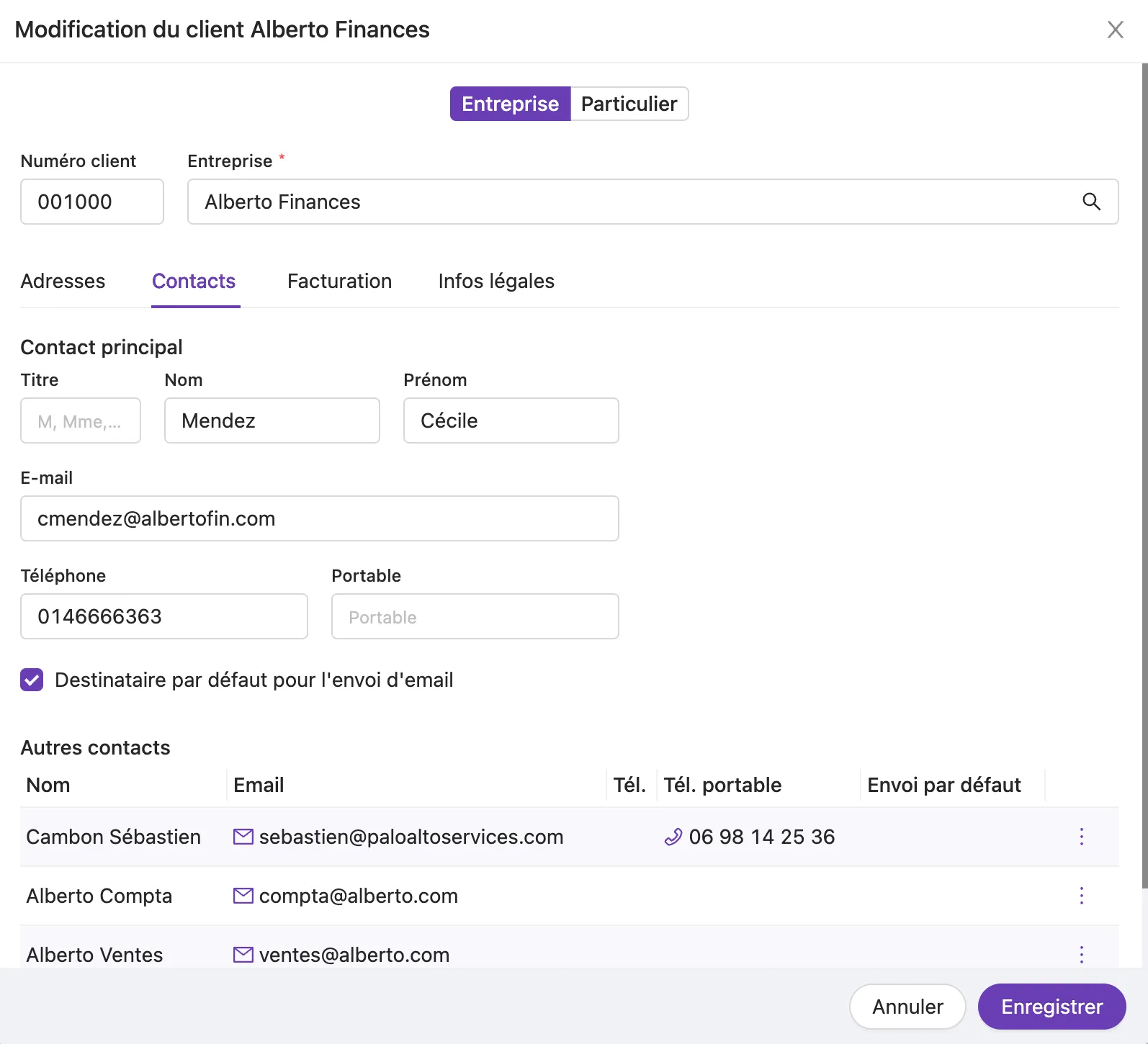This screenshot has width=1148, height=1044.
Task: Click the Contact principal heading
Action: pyautogui.click(x=102, y=347)
